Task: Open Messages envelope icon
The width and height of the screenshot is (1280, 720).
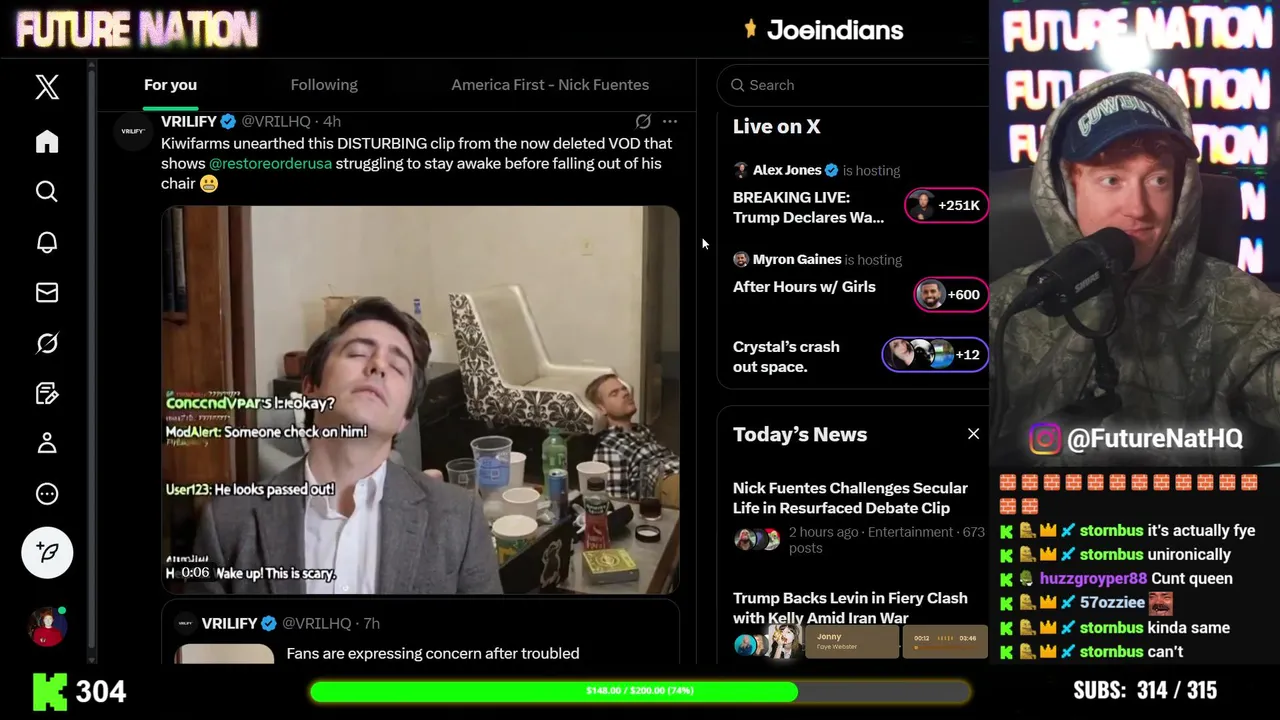Action: point(47,292)
